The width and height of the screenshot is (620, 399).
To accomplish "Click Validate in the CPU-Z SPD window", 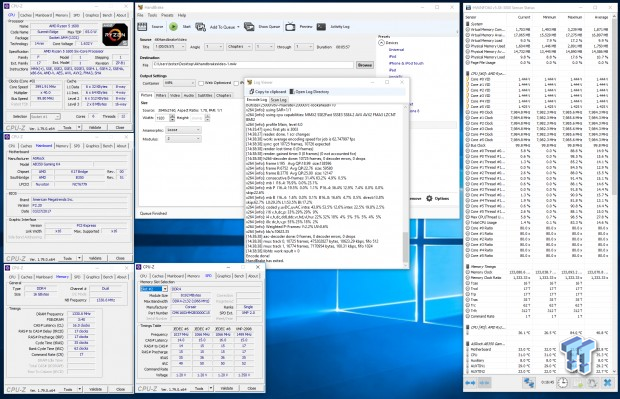I will coord(227,388).
